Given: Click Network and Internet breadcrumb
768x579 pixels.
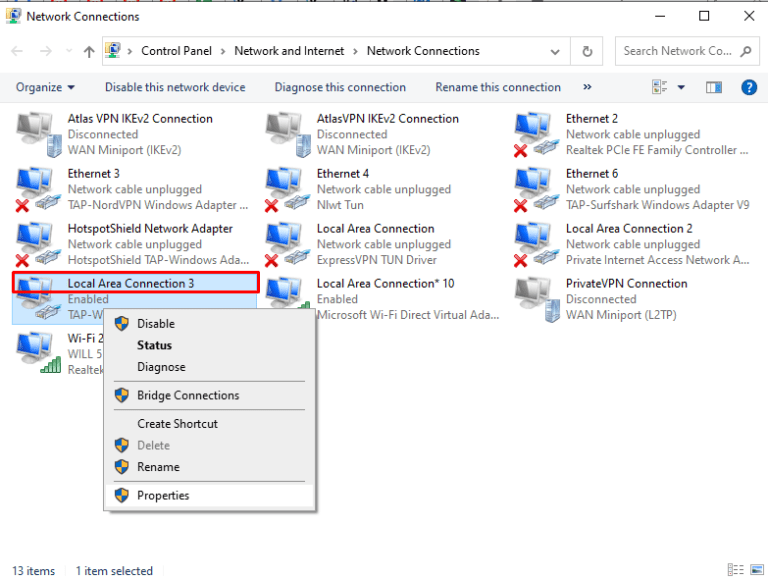Looking at the screenshot, I should [289, 51].
